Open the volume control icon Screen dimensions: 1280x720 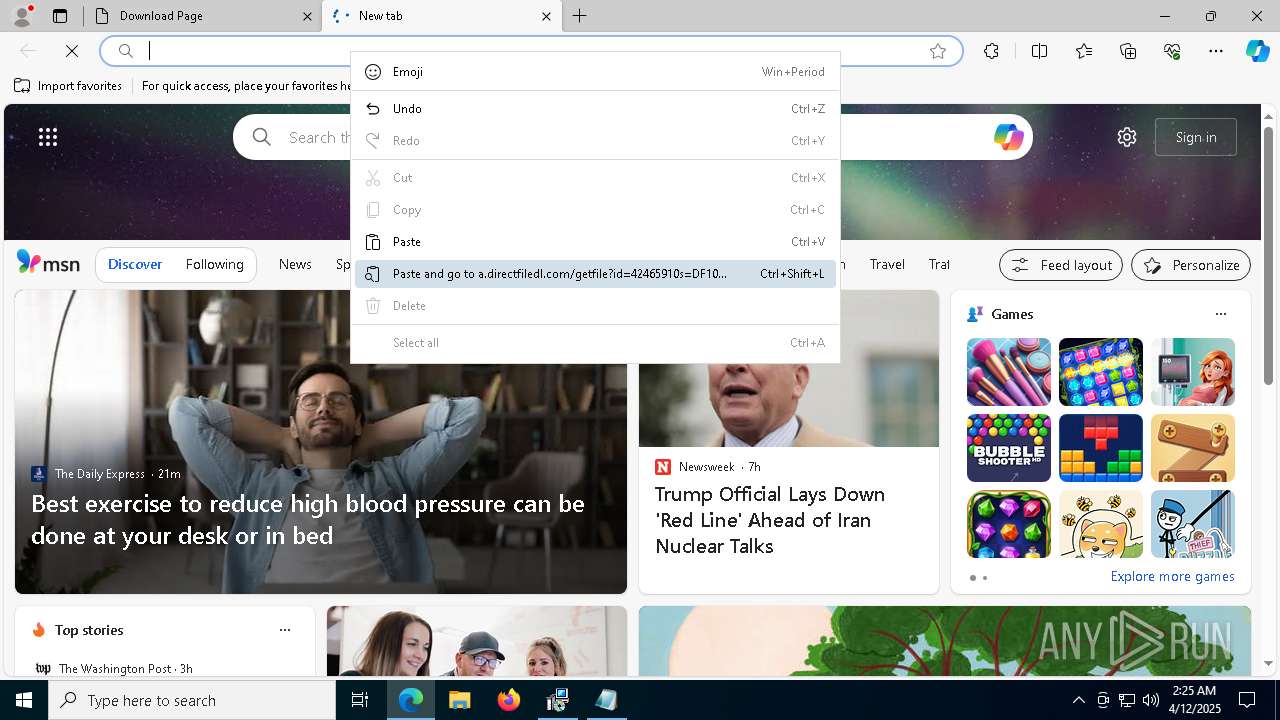(x=1151, y=700)
